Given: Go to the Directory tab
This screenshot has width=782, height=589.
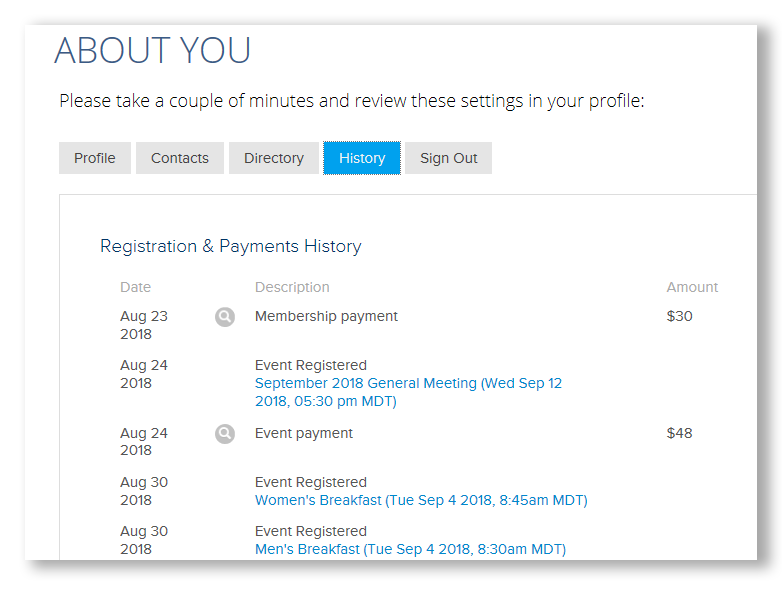Looking at the screenshot, I should tap(274, 158).
